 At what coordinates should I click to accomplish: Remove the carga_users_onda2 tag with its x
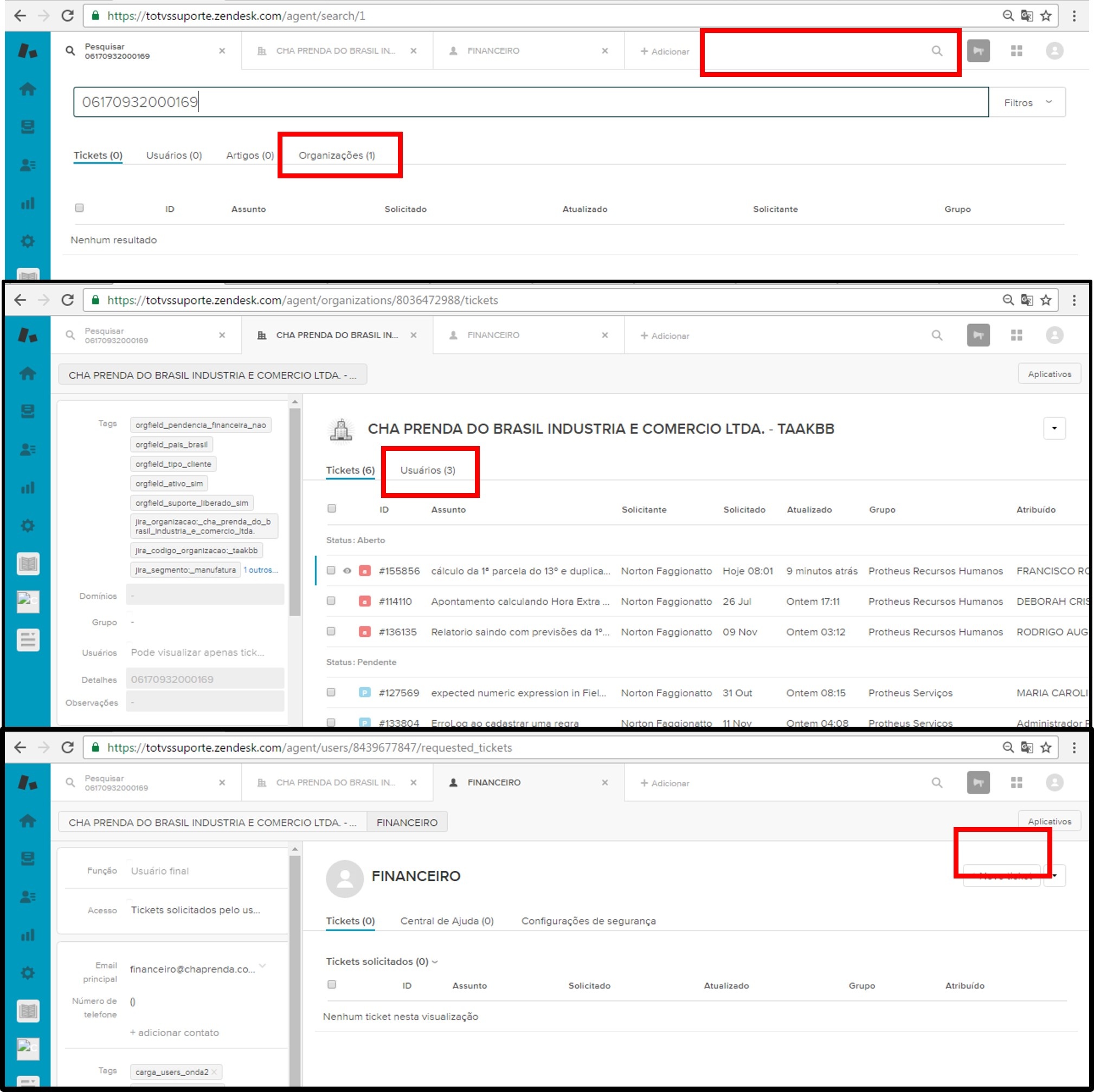[x=214, y=1071]
